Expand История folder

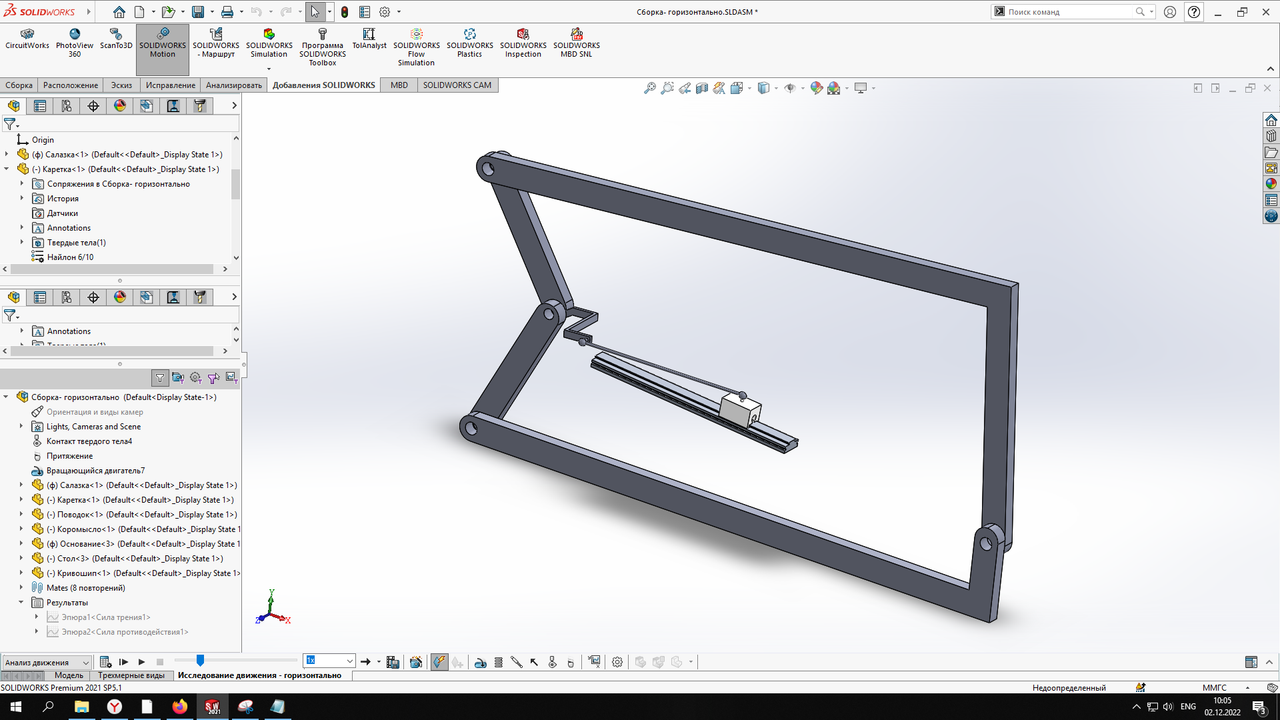pos(22,198)
